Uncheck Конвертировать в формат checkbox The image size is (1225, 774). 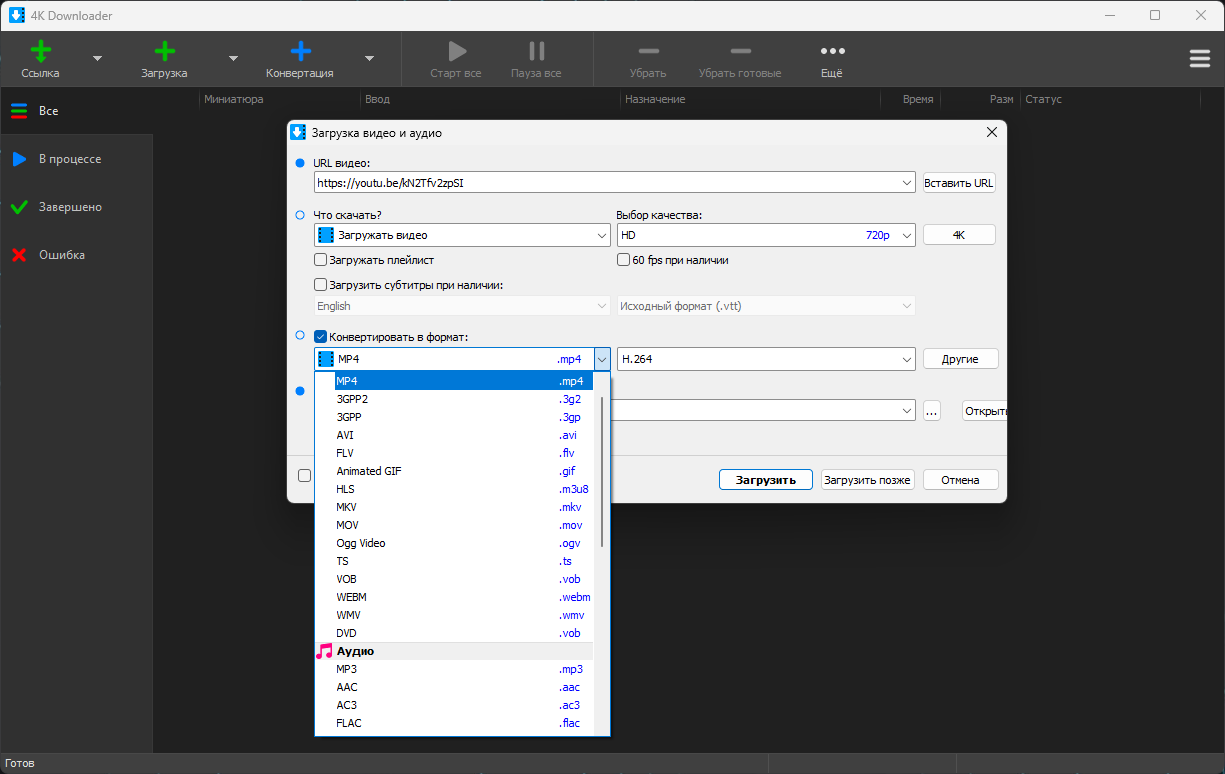click(321, 337)
